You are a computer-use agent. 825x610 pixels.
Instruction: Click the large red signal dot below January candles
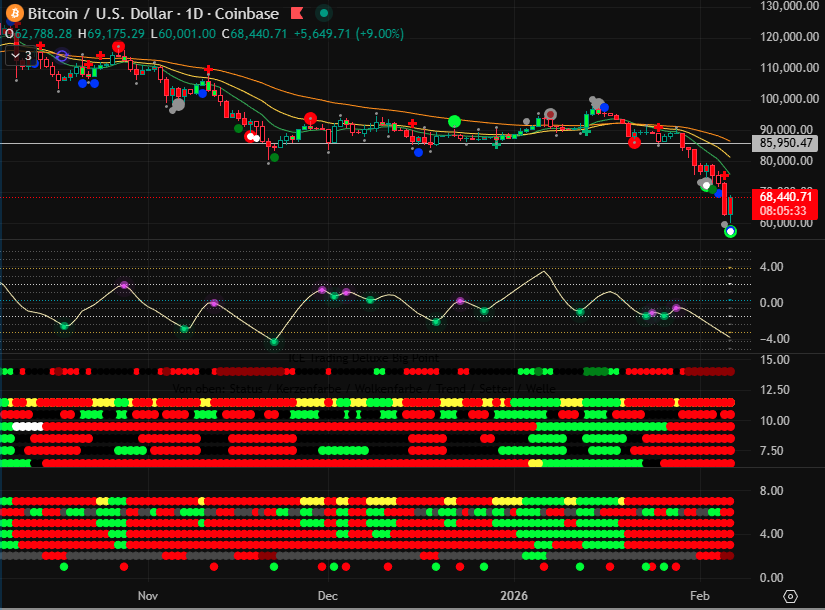click(x=634, y=143)
